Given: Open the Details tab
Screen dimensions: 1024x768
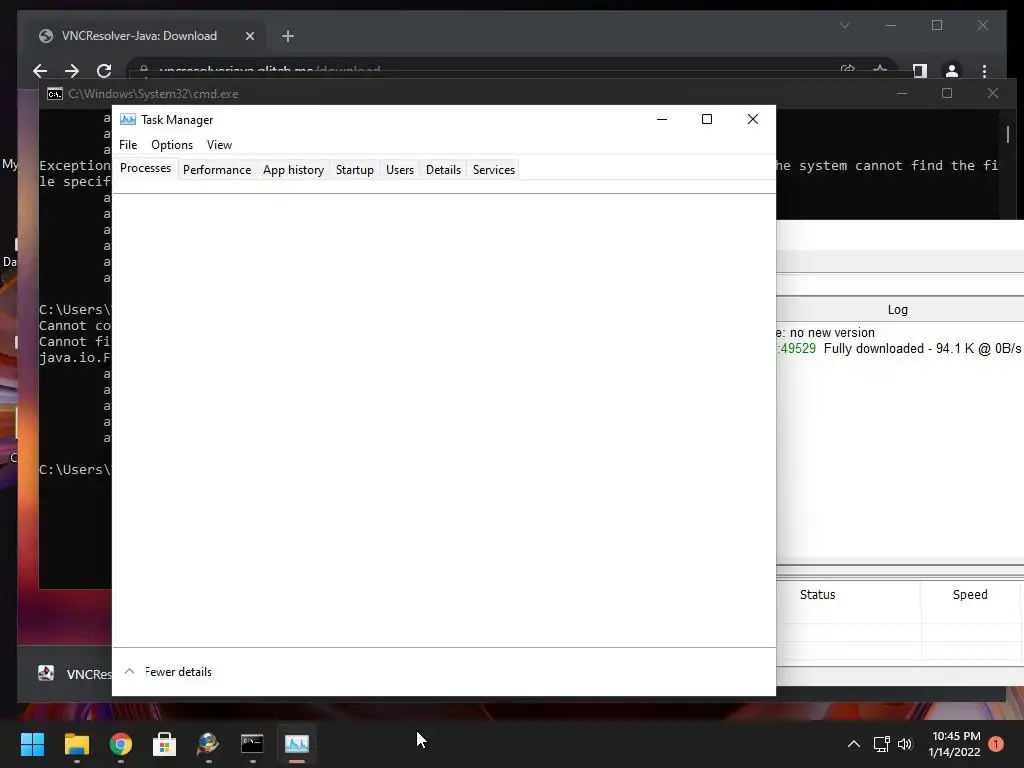Looking at the screenshot, I should [x=443, y=170].
